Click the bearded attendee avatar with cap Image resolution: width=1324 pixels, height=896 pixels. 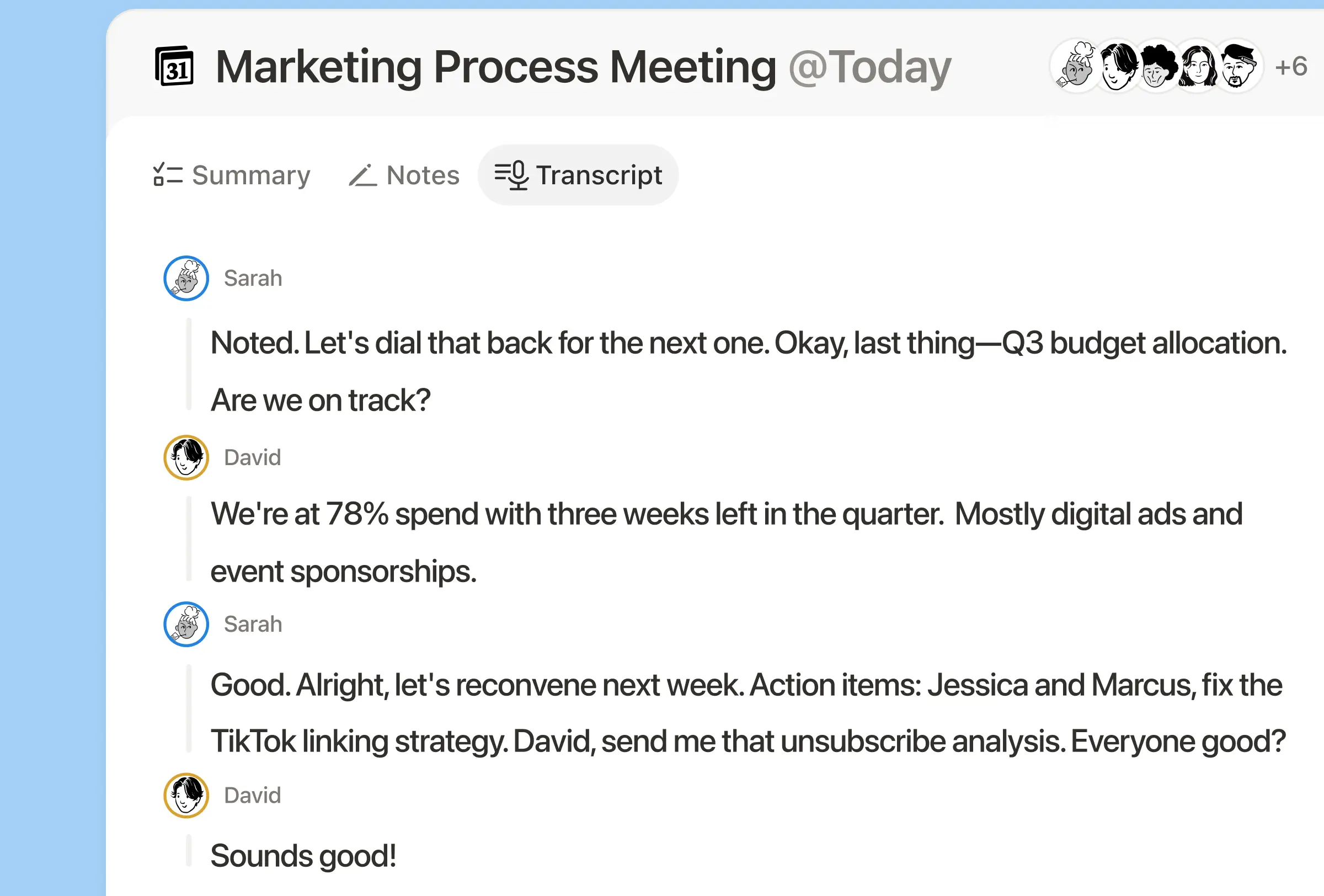(x=1237, y=66)
